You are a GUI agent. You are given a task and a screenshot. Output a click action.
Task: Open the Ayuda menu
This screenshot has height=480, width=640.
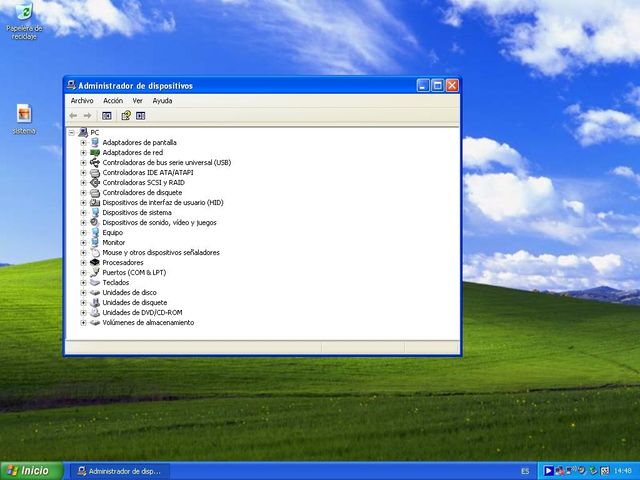(x=162, y=101)
